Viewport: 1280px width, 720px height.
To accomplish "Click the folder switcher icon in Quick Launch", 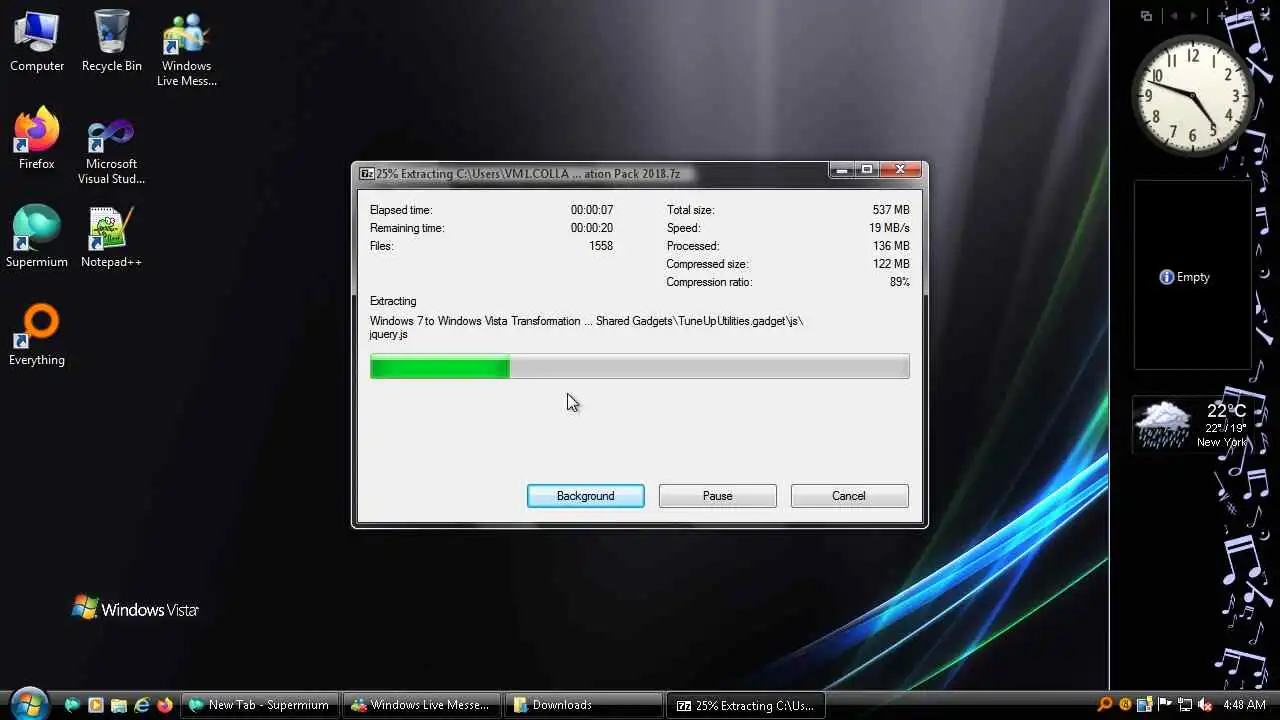I will coord(118,705).
